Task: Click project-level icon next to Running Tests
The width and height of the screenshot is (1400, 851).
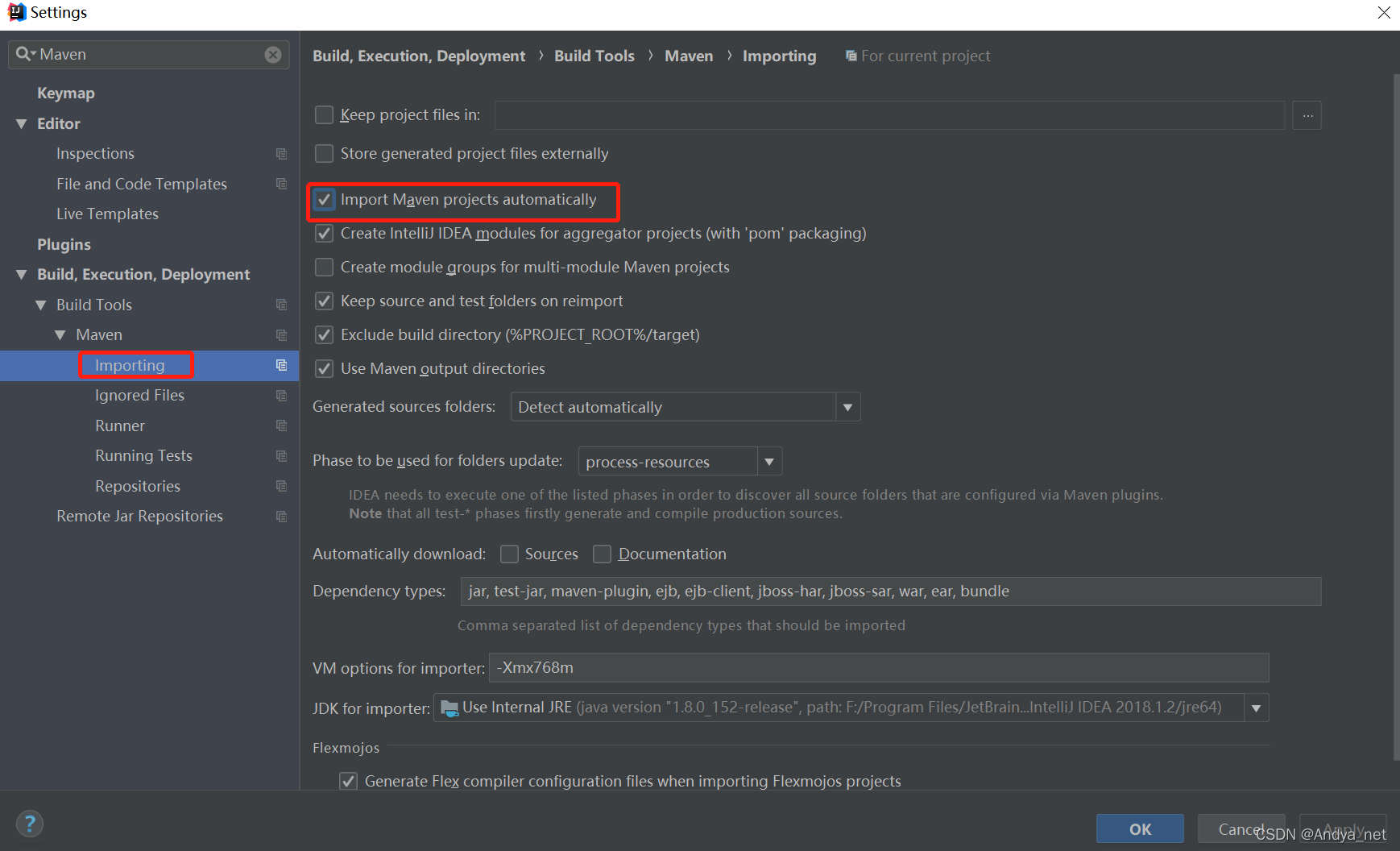Action: [x=281, y=456]
